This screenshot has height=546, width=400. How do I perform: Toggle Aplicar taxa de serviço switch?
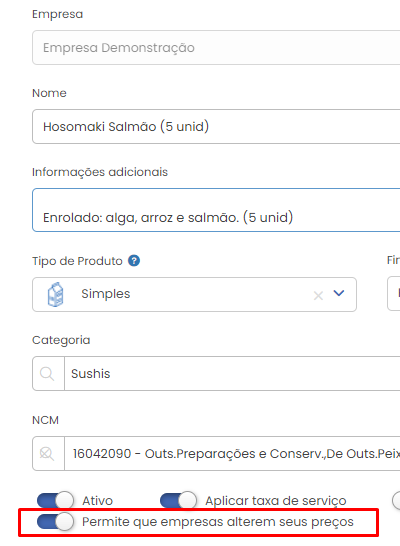click(x=178, y=501)
